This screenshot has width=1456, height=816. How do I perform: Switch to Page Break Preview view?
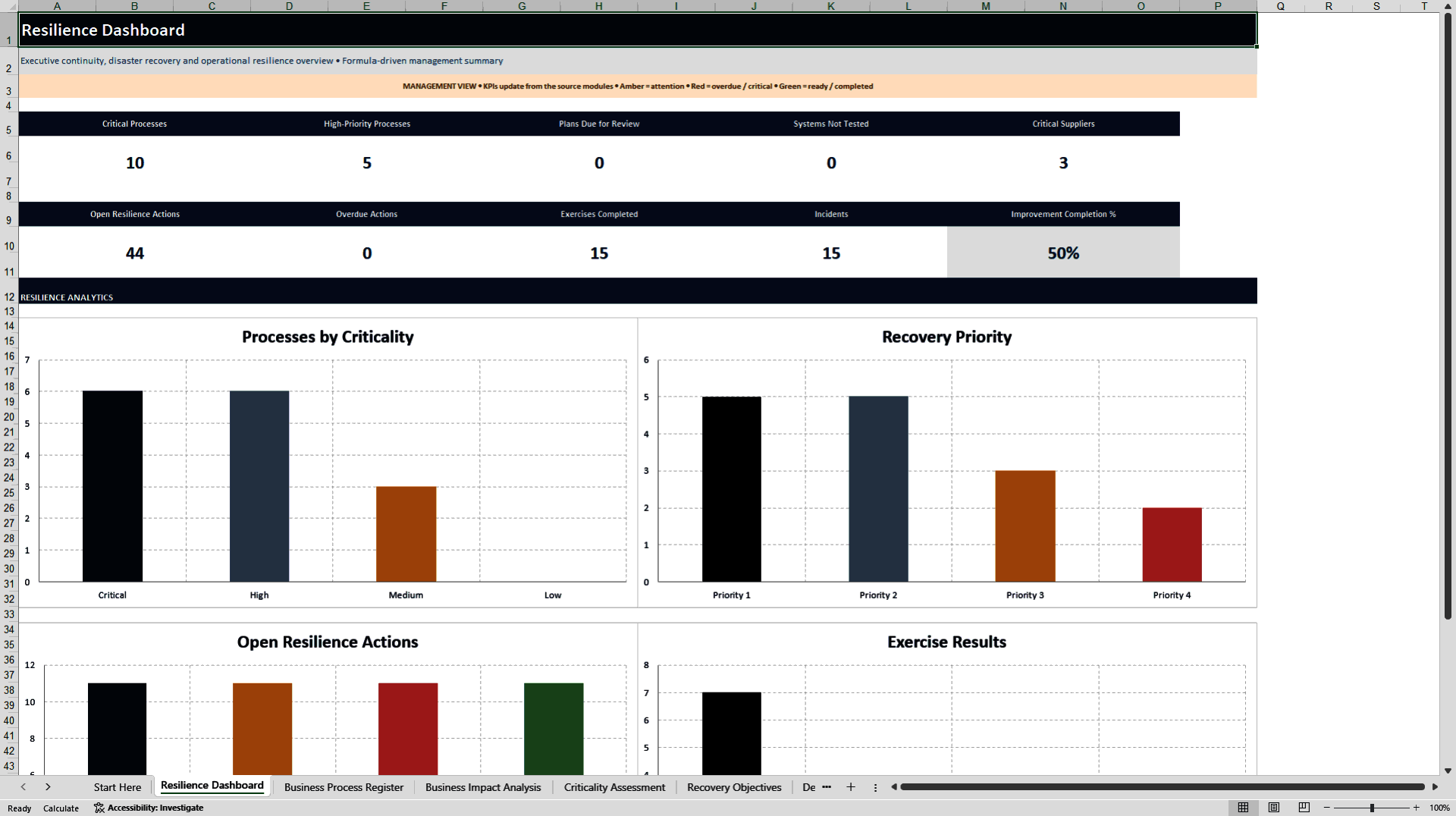(1304, 808)
